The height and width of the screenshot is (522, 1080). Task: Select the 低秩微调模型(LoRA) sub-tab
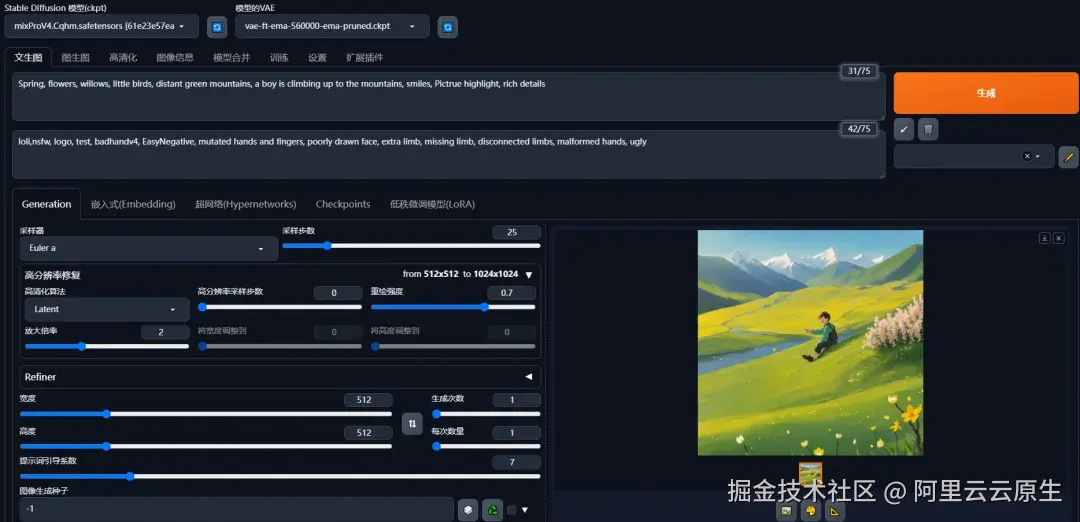click(433, 204)
